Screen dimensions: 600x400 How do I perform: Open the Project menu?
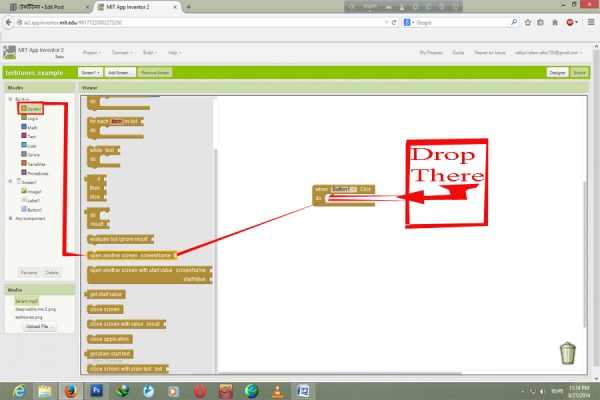point(92,52)
